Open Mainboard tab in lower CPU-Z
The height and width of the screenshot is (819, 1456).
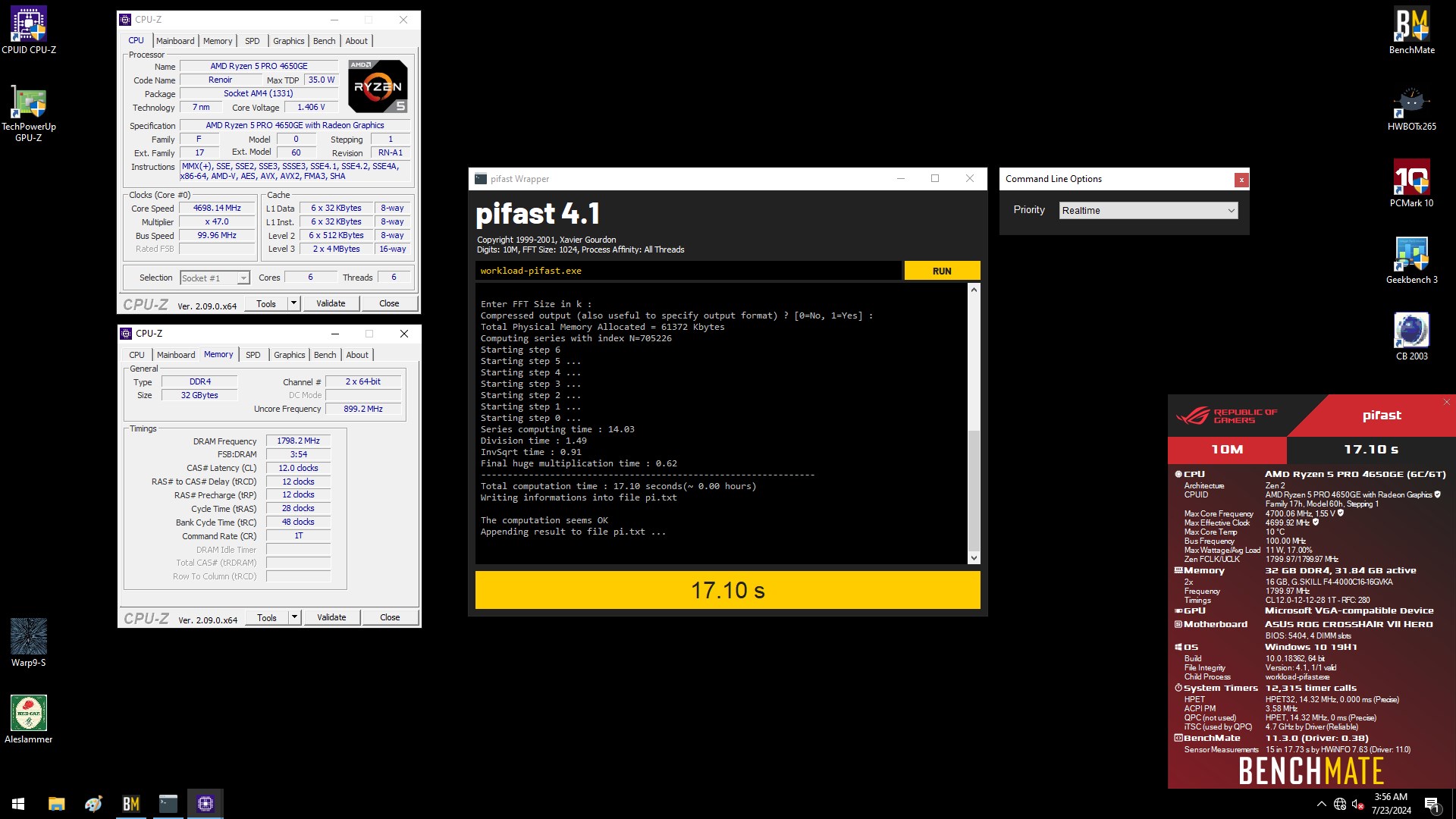176,355
